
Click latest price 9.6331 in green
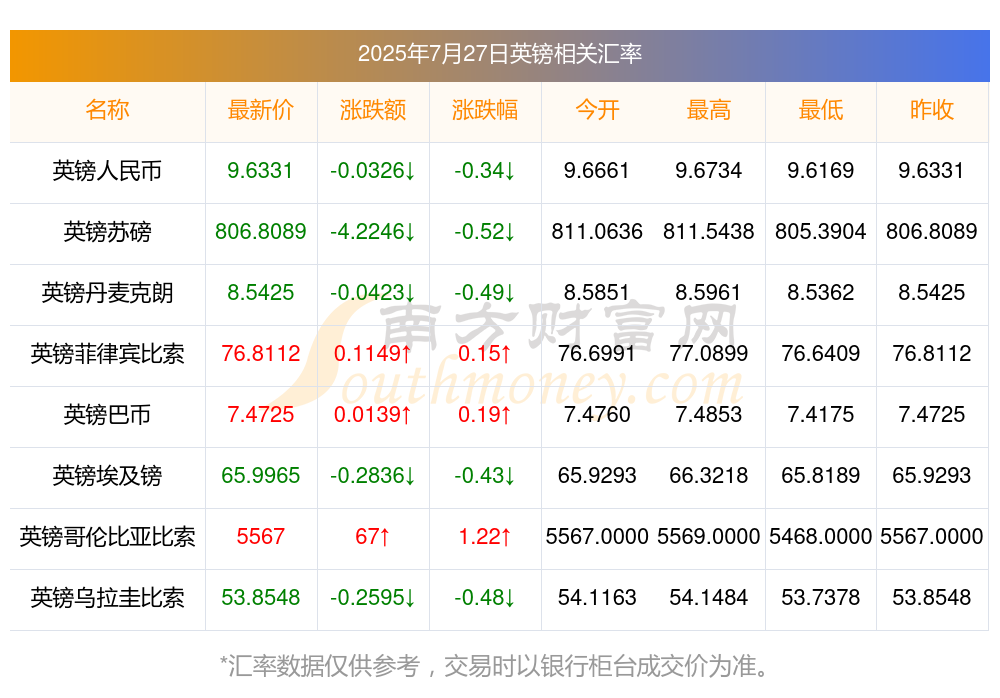[x=260, y=170]
